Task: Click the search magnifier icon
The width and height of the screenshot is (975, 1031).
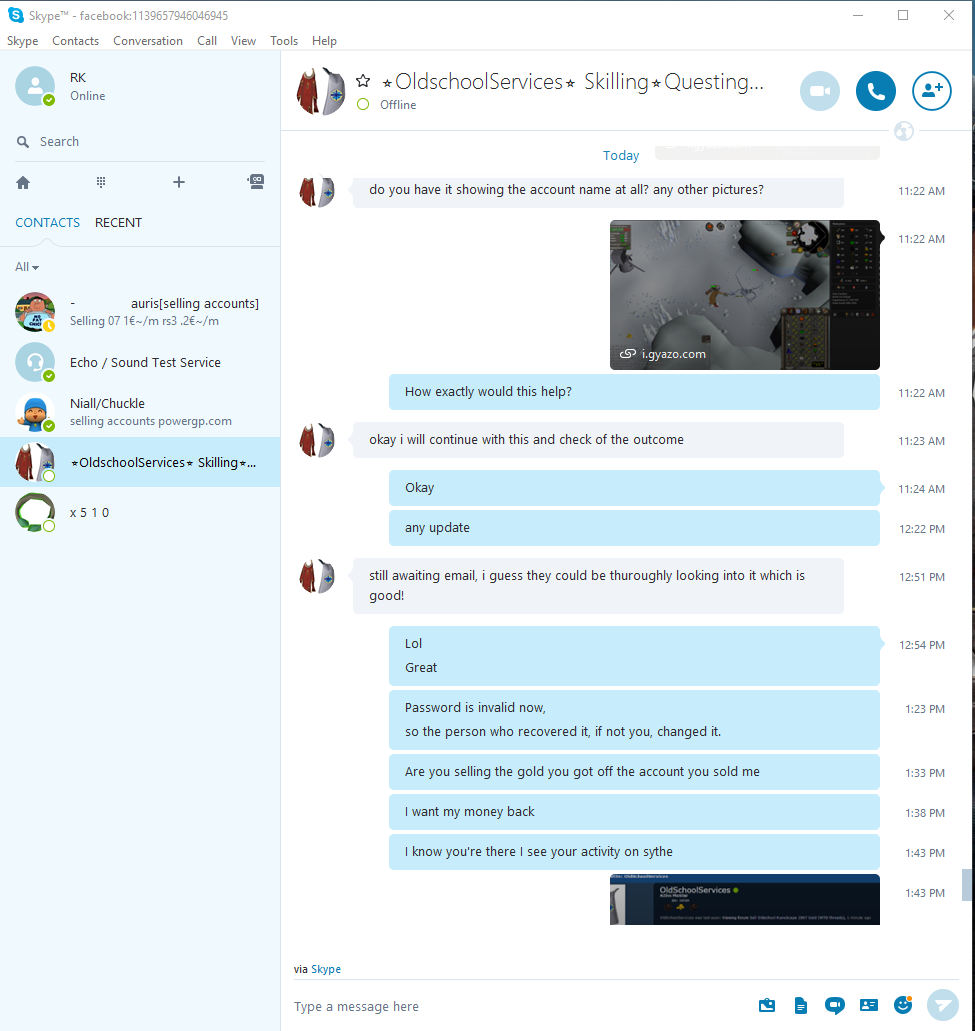Action: tap(23, 141)
